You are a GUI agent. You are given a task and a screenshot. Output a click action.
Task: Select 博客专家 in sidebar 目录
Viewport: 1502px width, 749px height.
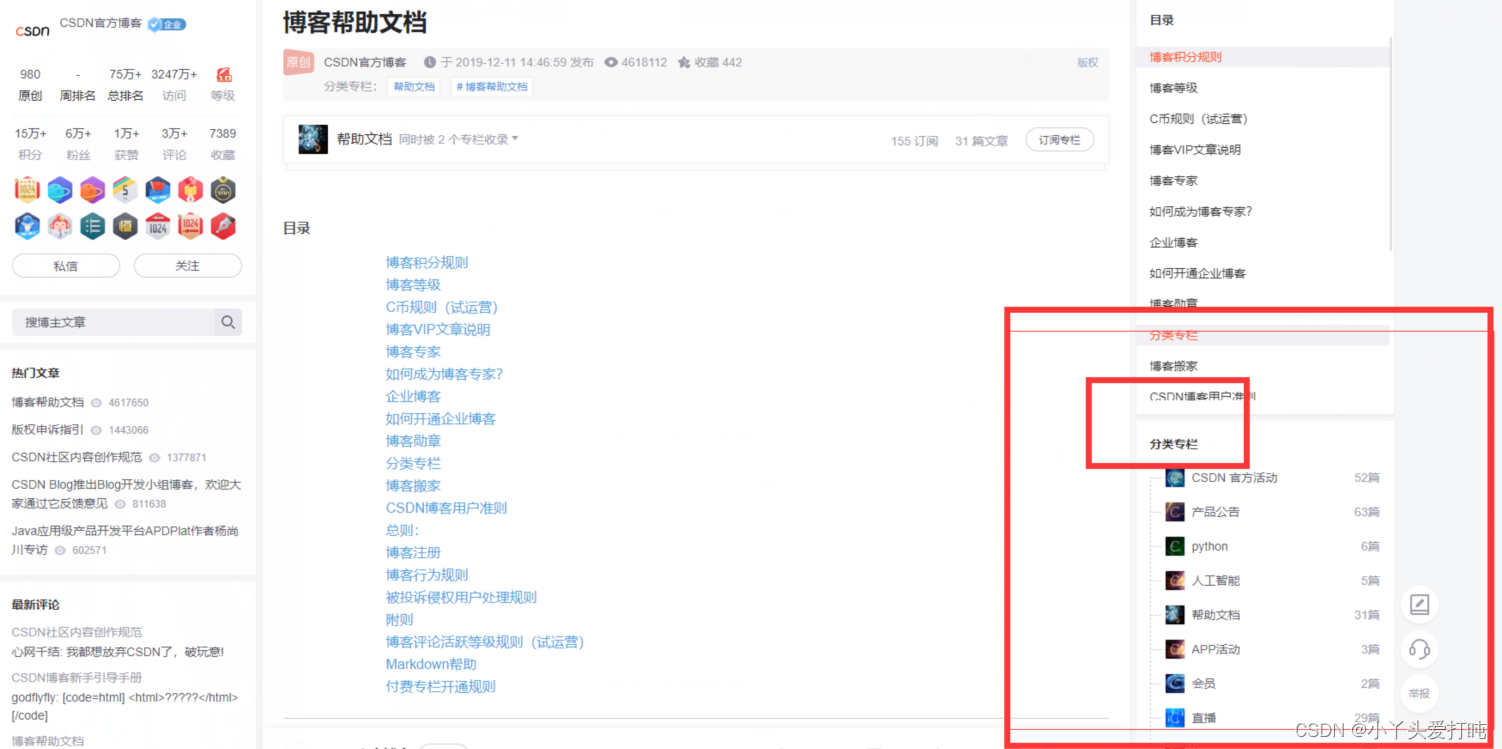(x=1173, y=181)
